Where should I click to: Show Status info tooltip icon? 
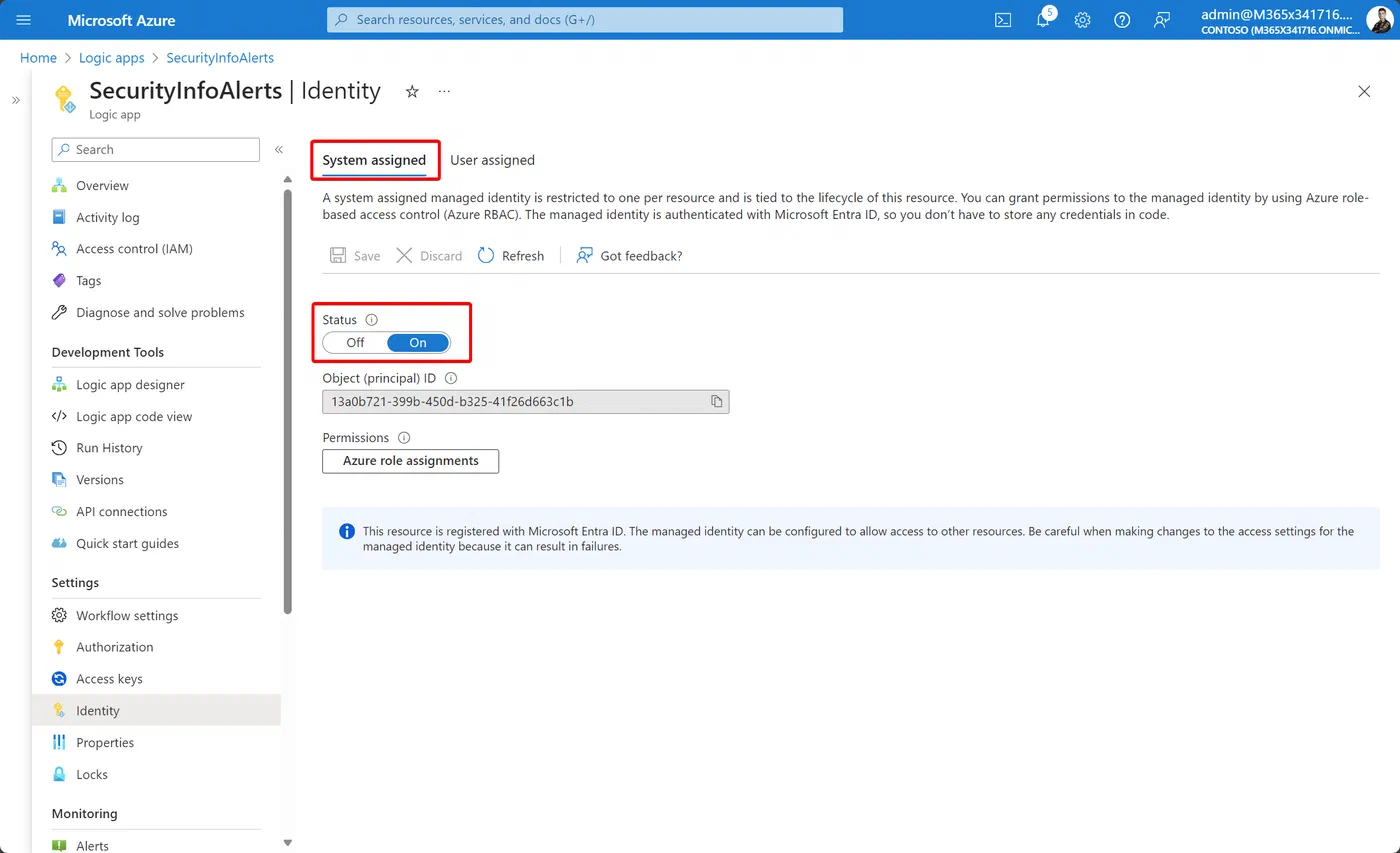point(372,320)
